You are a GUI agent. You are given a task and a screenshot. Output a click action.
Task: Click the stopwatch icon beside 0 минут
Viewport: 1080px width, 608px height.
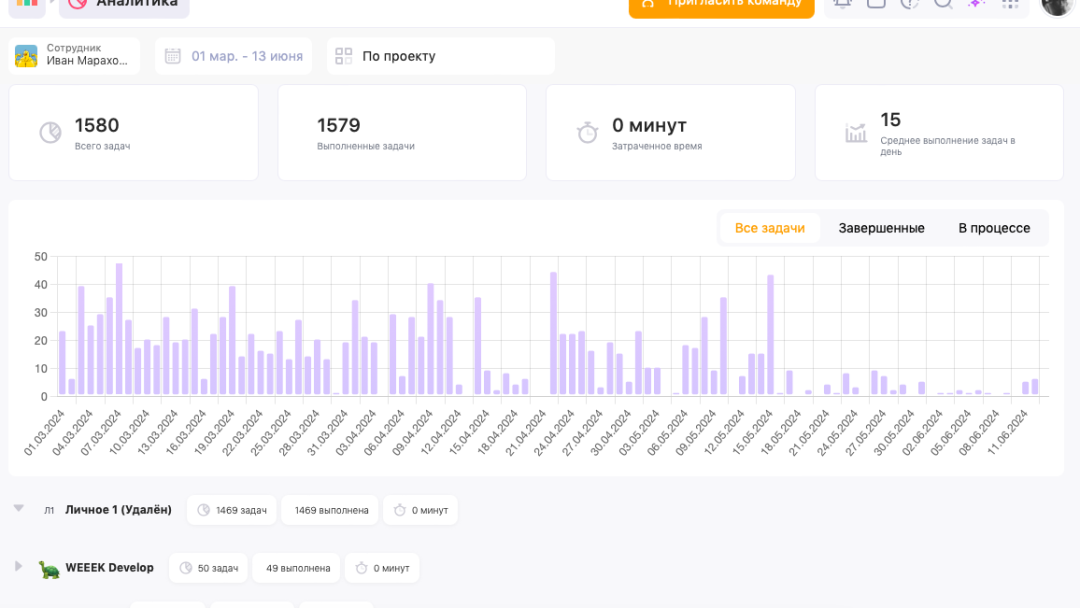(x=588, y=132)
